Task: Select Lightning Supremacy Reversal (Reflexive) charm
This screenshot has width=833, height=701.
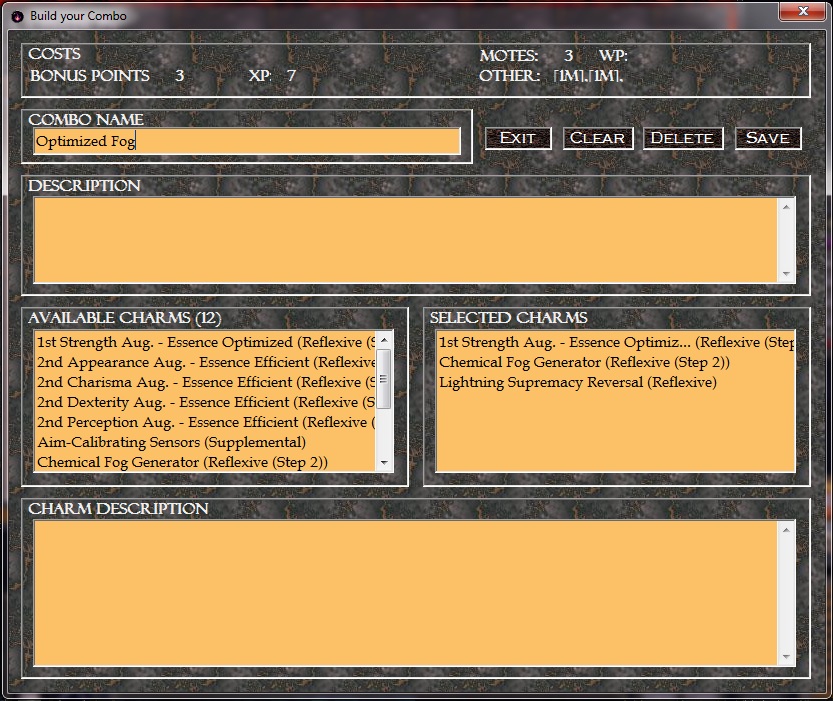Action: 616,382
